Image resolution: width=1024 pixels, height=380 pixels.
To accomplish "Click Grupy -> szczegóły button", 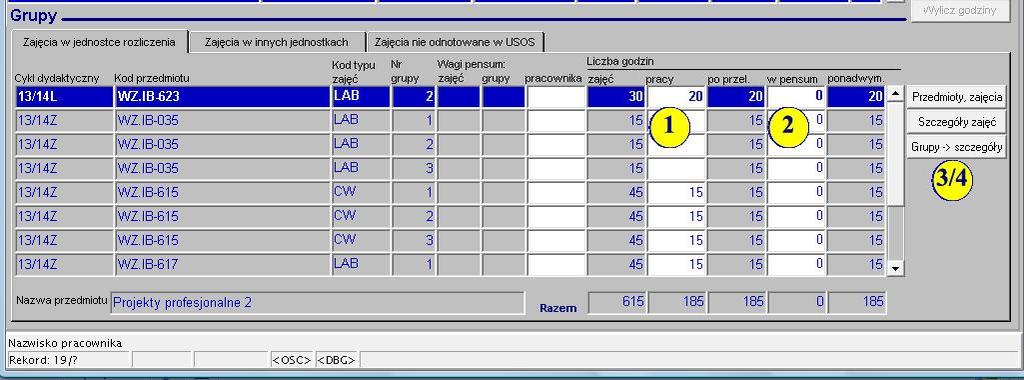I will point(957,147).
